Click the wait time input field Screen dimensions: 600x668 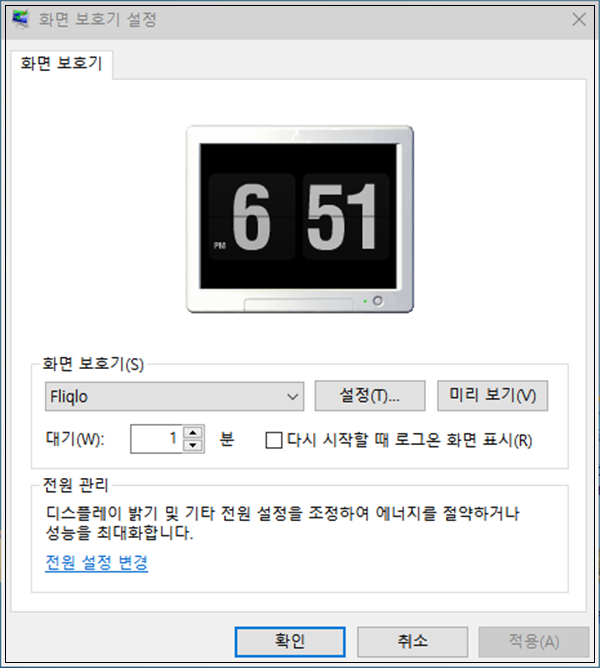click(x=156, y=439)
